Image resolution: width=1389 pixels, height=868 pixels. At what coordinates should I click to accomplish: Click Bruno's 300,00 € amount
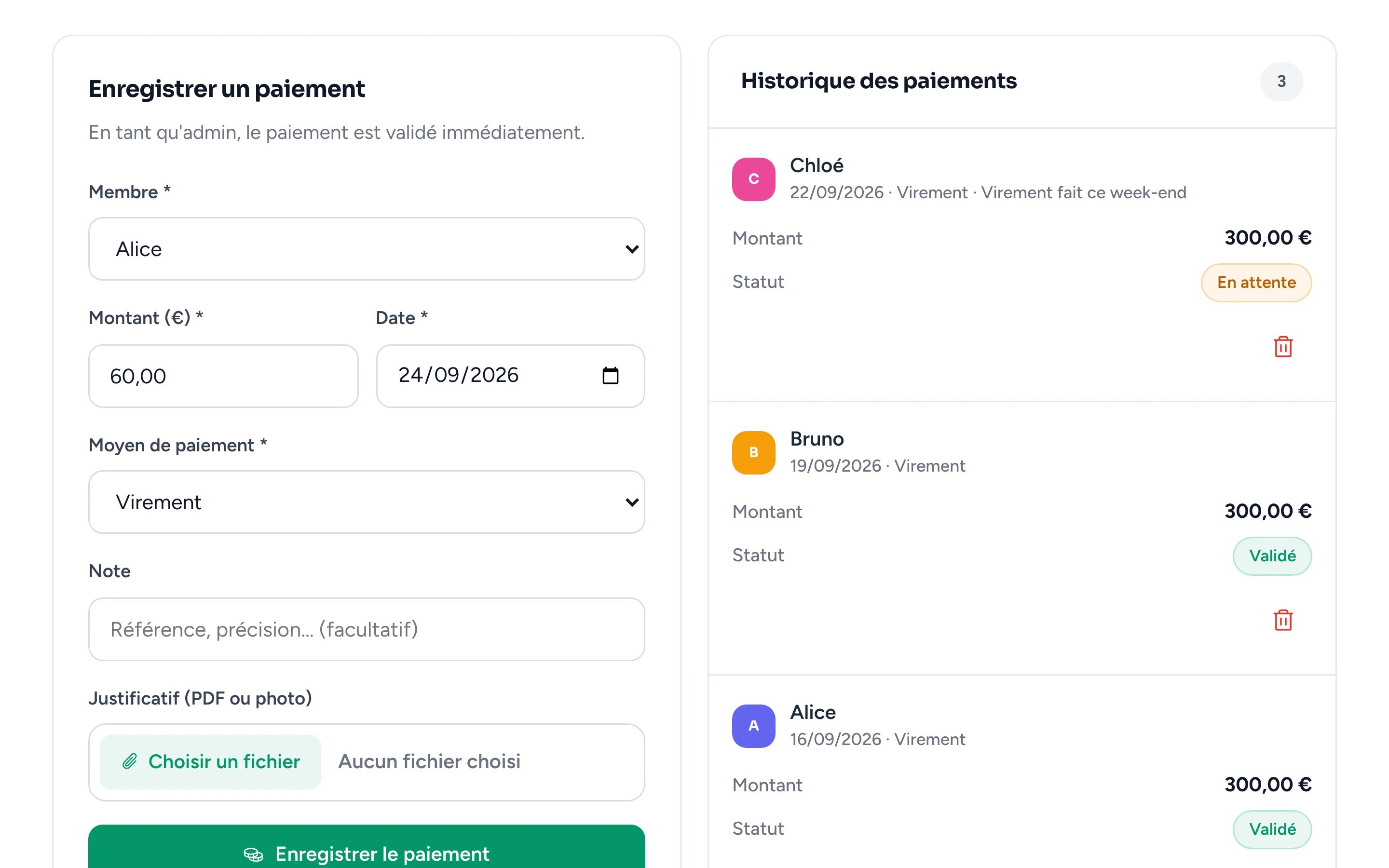coord(1267,511)
